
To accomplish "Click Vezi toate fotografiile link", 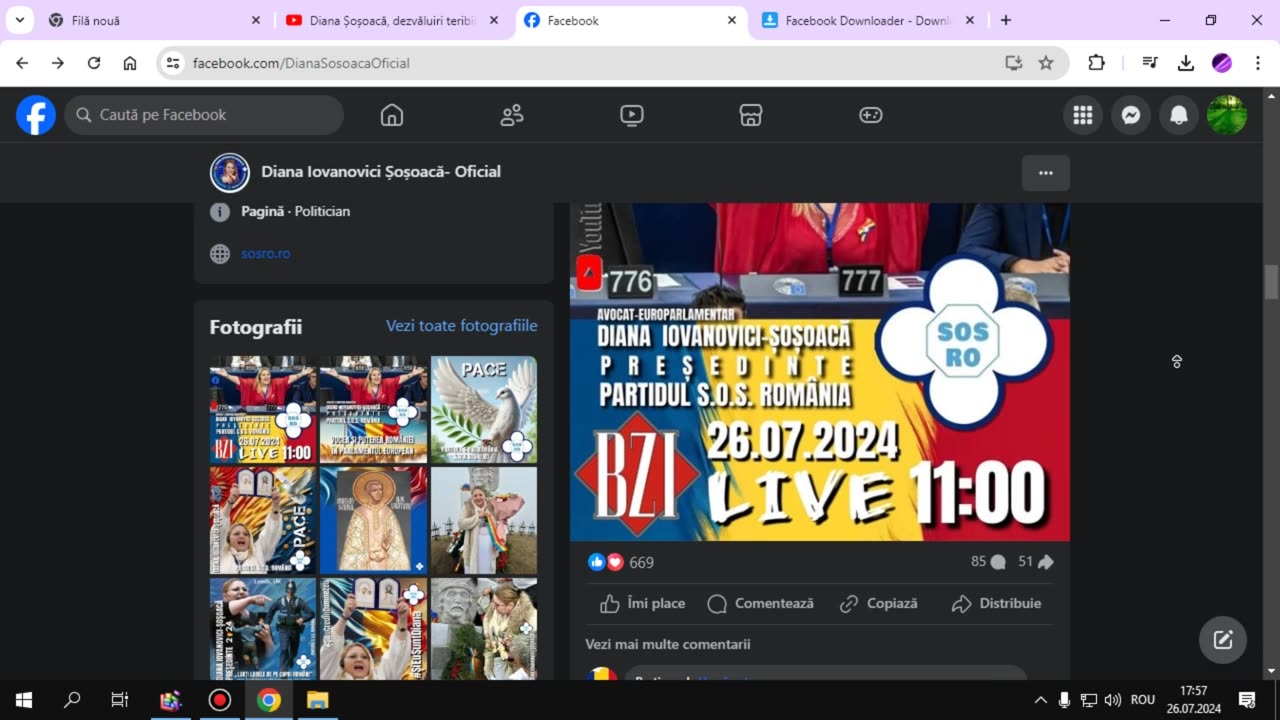I will point(462,326).
